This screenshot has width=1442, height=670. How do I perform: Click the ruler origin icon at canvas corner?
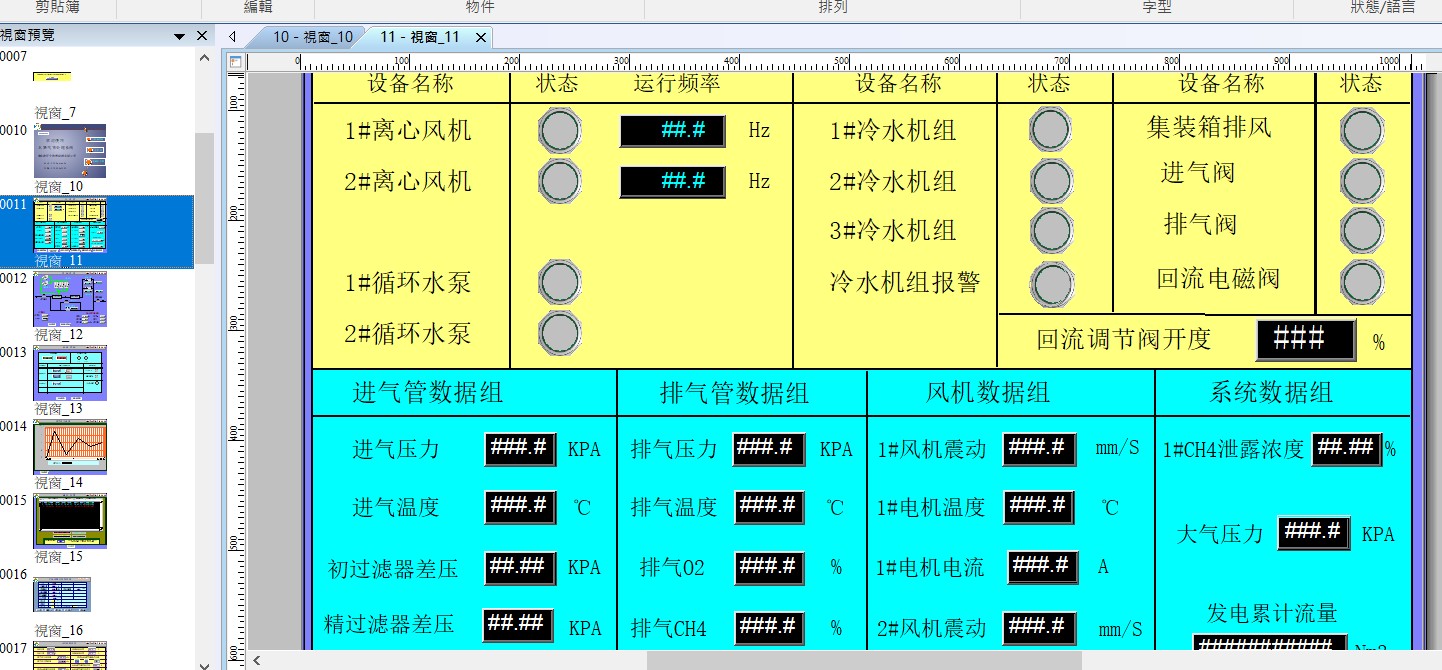pos(235,62)
